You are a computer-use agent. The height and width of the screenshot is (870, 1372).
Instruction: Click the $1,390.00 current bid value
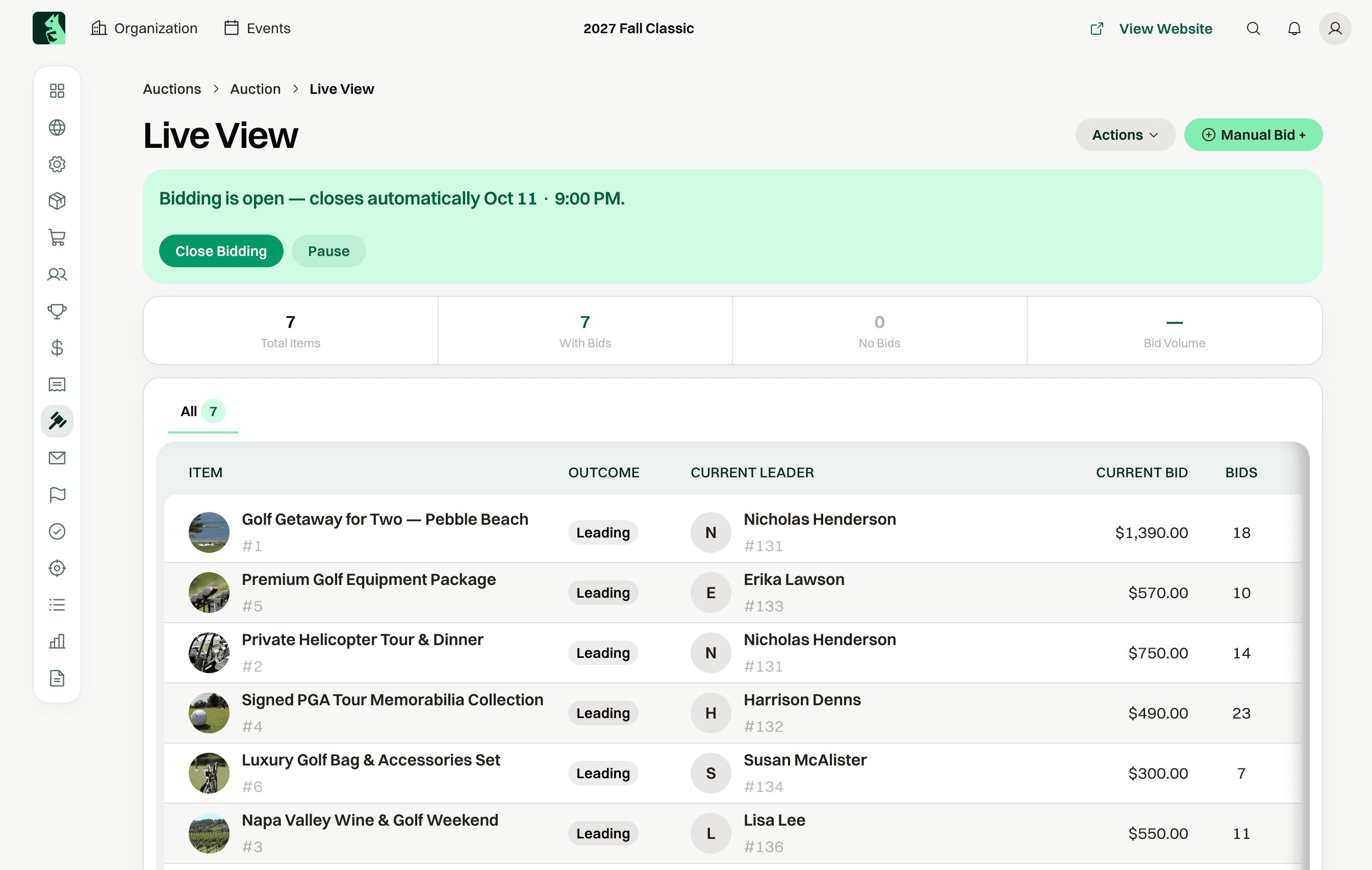pyautogui.click(x=1152, y=533)
